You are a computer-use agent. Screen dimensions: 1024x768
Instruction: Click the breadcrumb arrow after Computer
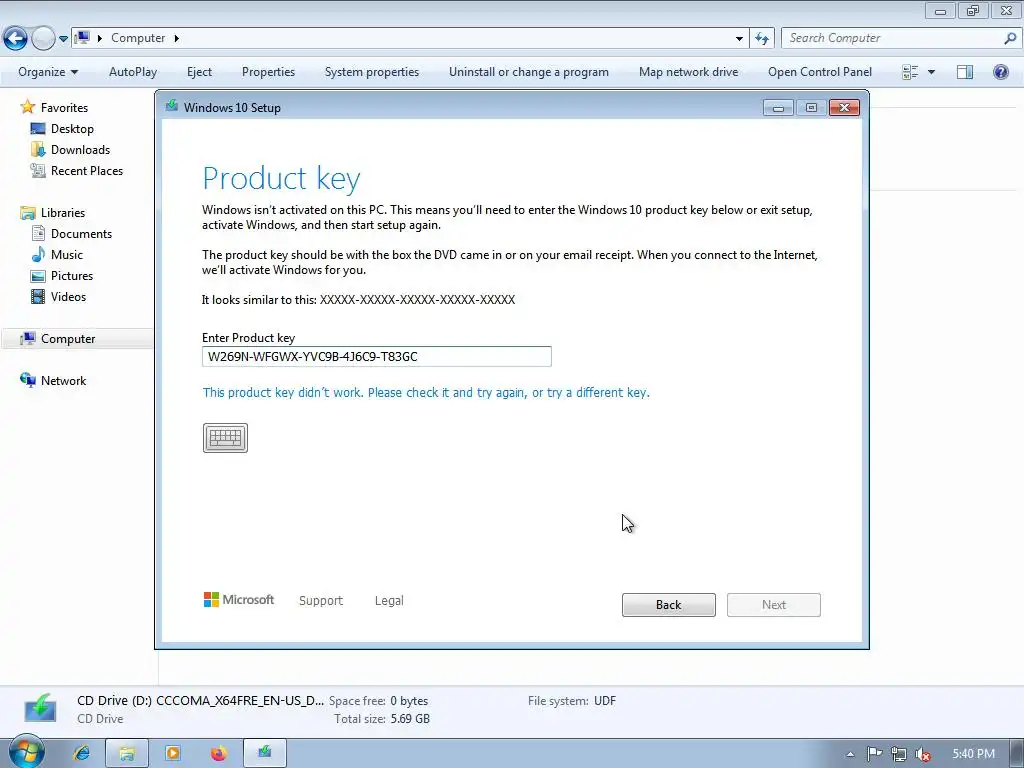click(x=176, y=38)
